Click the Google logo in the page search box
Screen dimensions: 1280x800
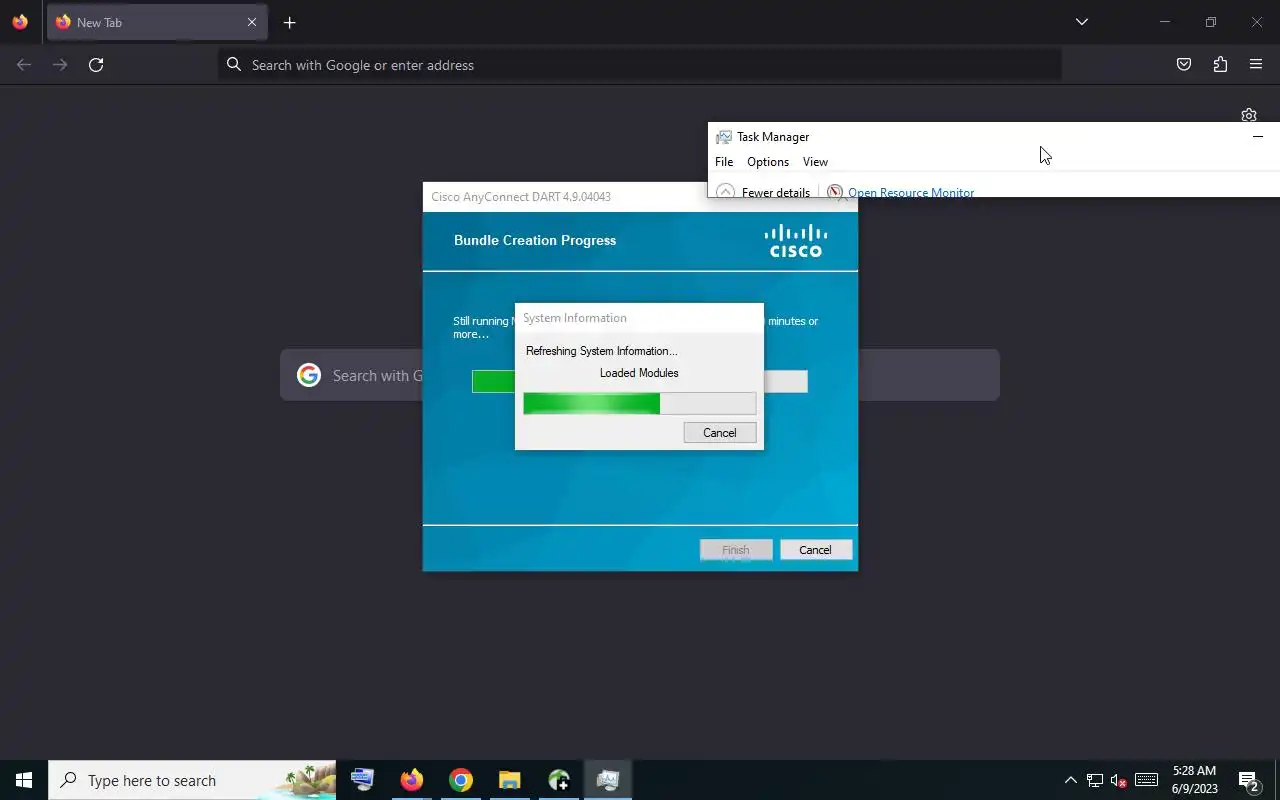click(309, 375)
